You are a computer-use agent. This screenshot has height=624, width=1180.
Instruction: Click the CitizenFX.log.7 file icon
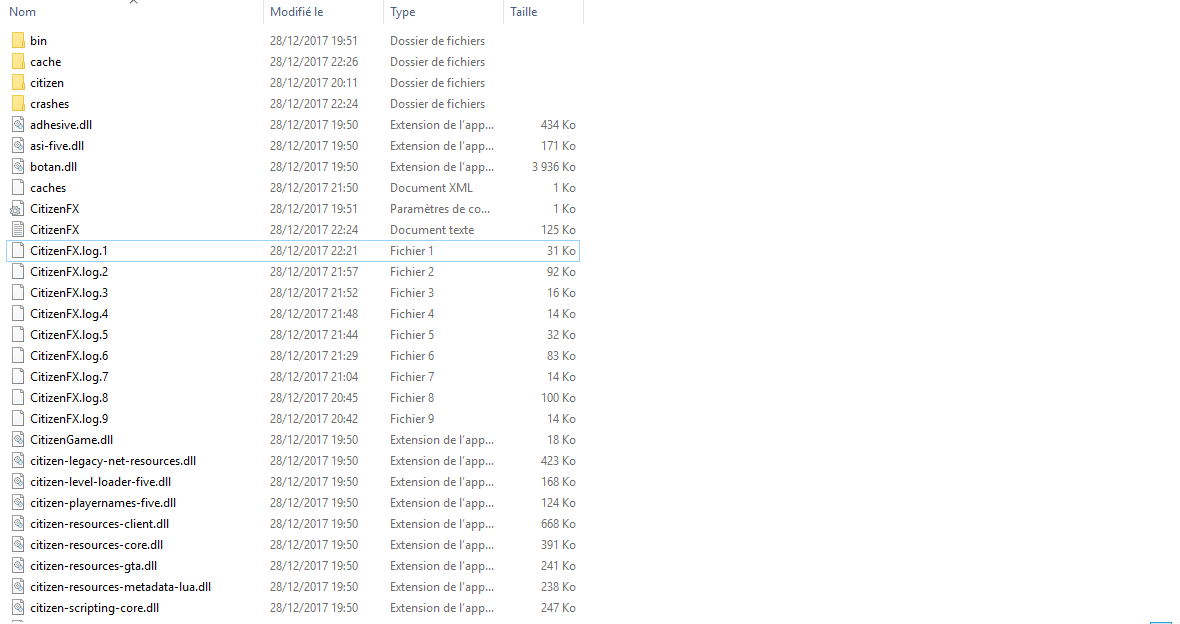(18, 377)
